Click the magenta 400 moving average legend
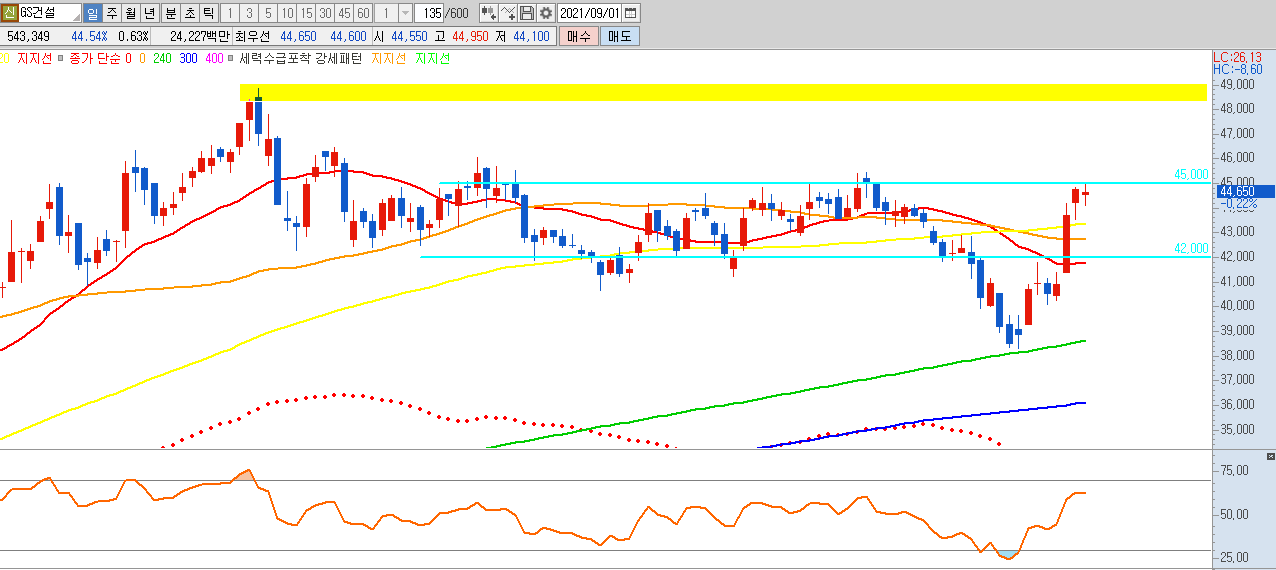Image resolution: width=1276 pixels, height=570 pixels. tap(213, 59)
